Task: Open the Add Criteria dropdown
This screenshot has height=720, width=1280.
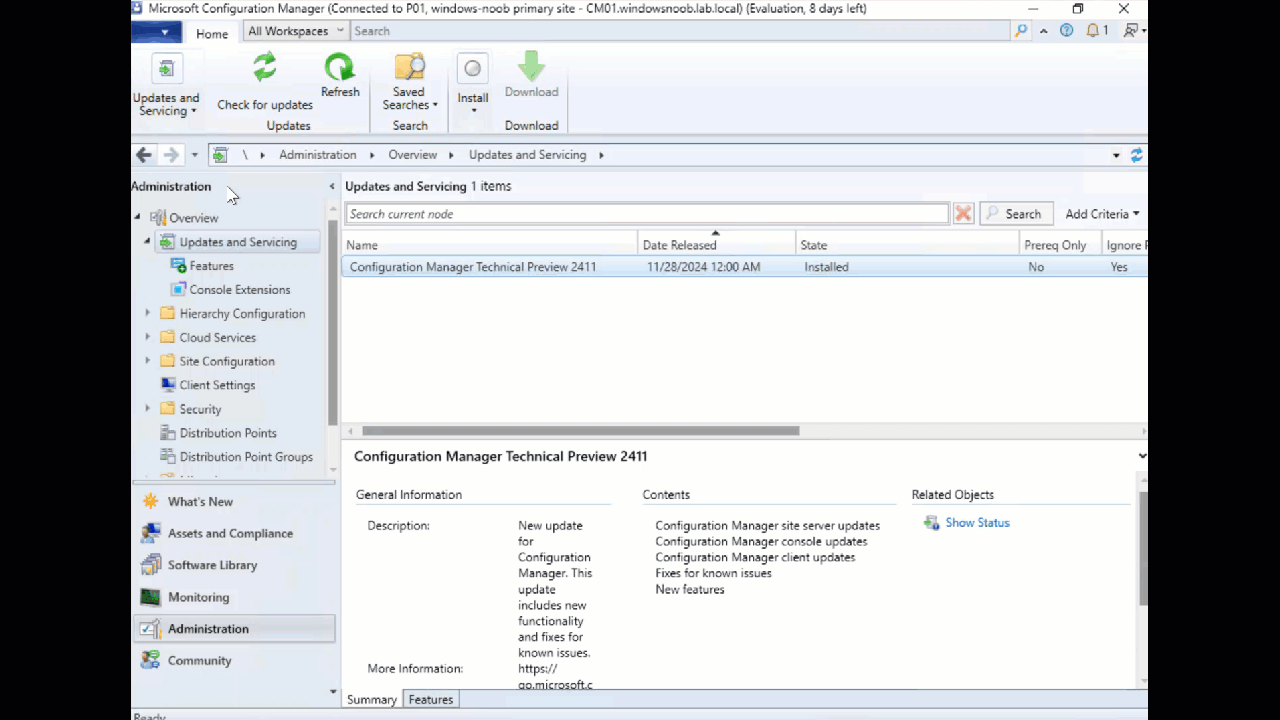Action: tap(1102, 214)
